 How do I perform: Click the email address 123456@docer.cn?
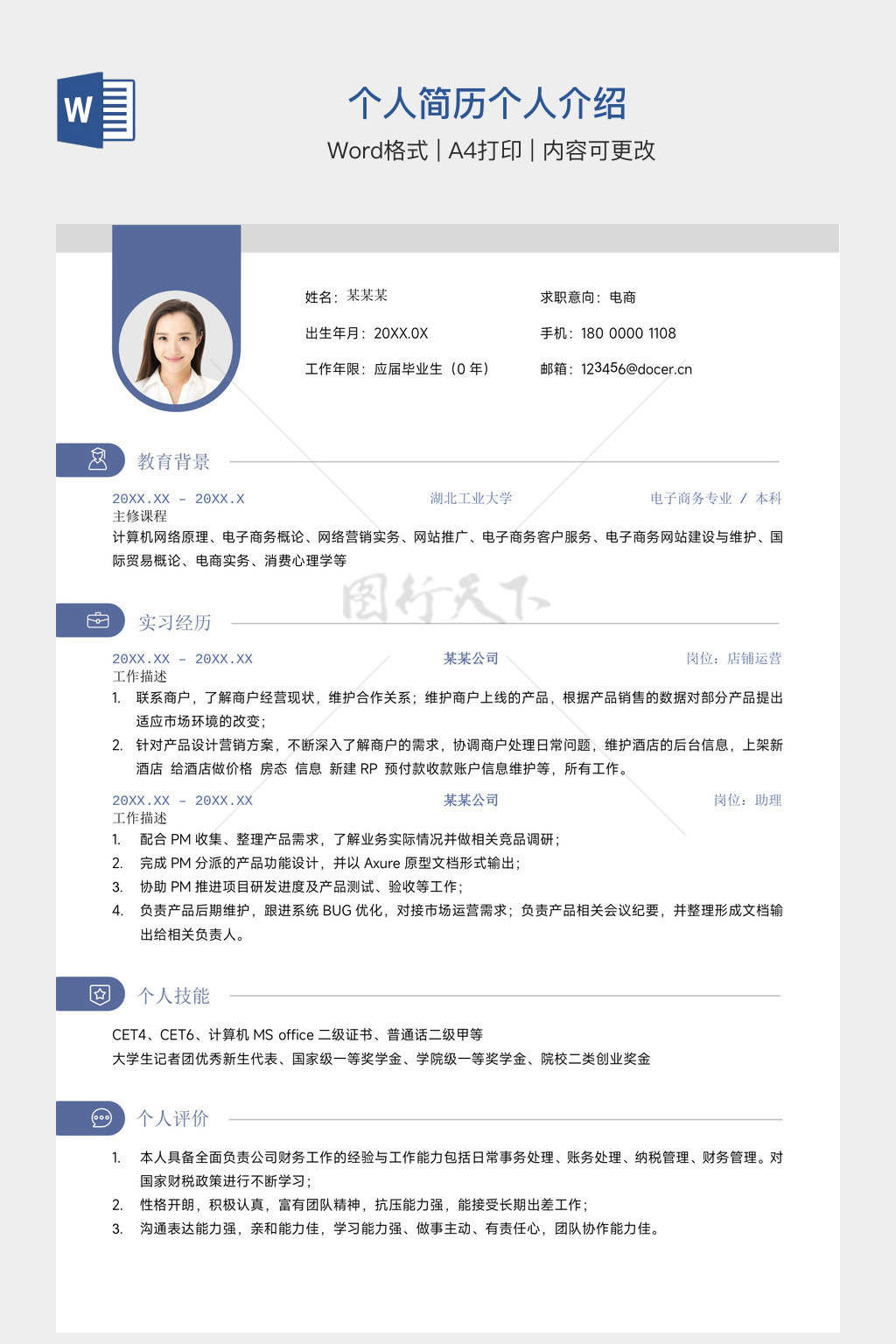click(635, 369)
